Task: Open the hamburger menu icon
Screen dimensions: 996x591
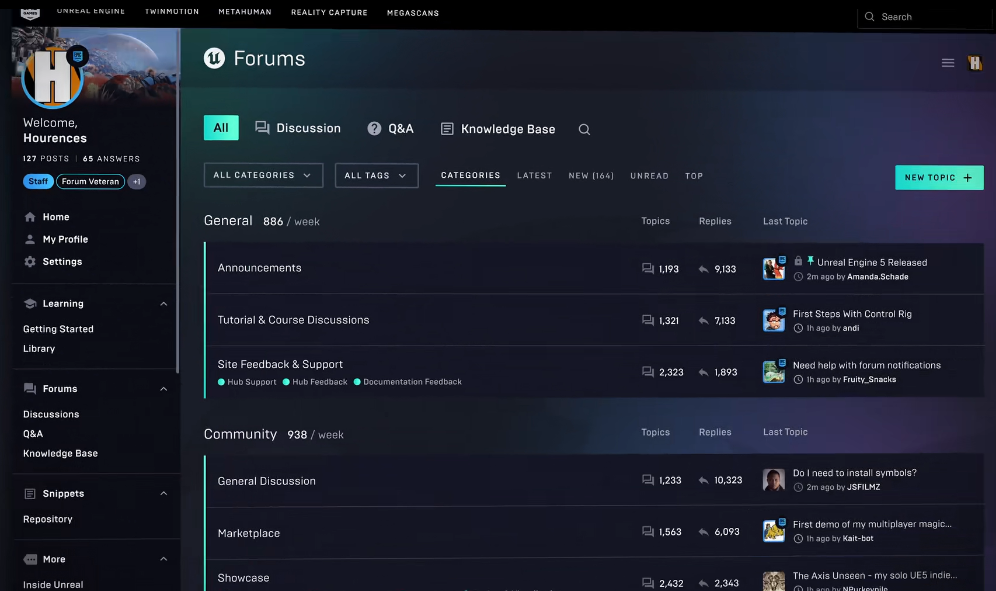Action: tap(948, 63)
